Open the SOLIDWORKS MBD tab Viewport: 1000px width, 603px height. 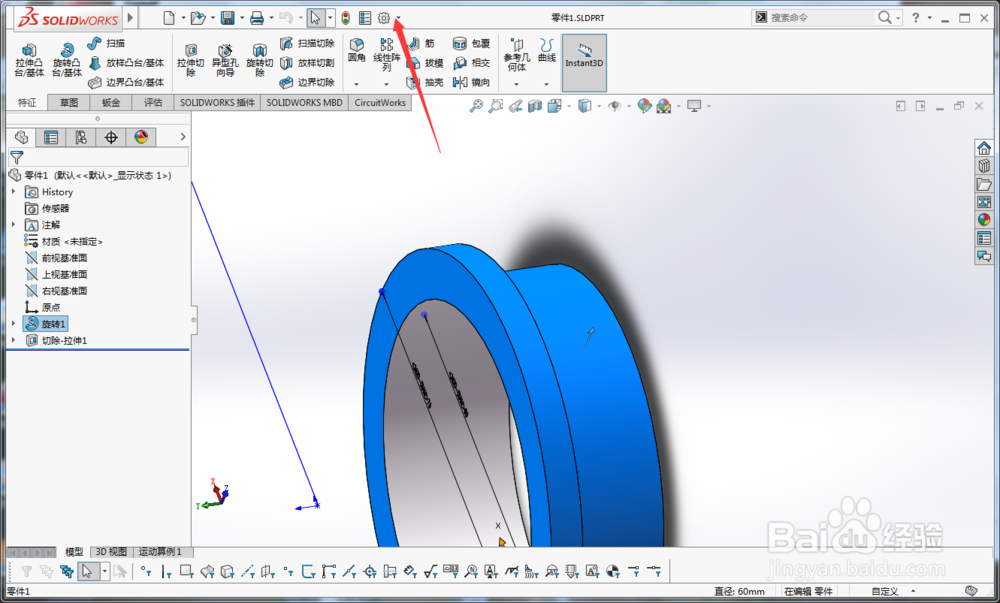(305, 102)
